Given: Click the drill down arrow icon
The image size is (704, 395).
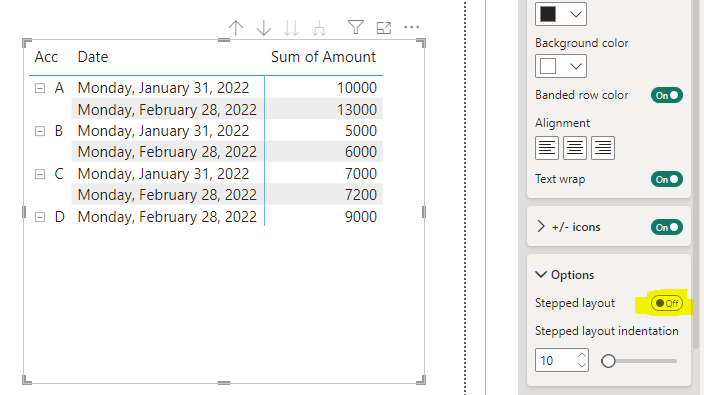Looking at the screenshot, I should pyautogui.click(x=264, y=28).
